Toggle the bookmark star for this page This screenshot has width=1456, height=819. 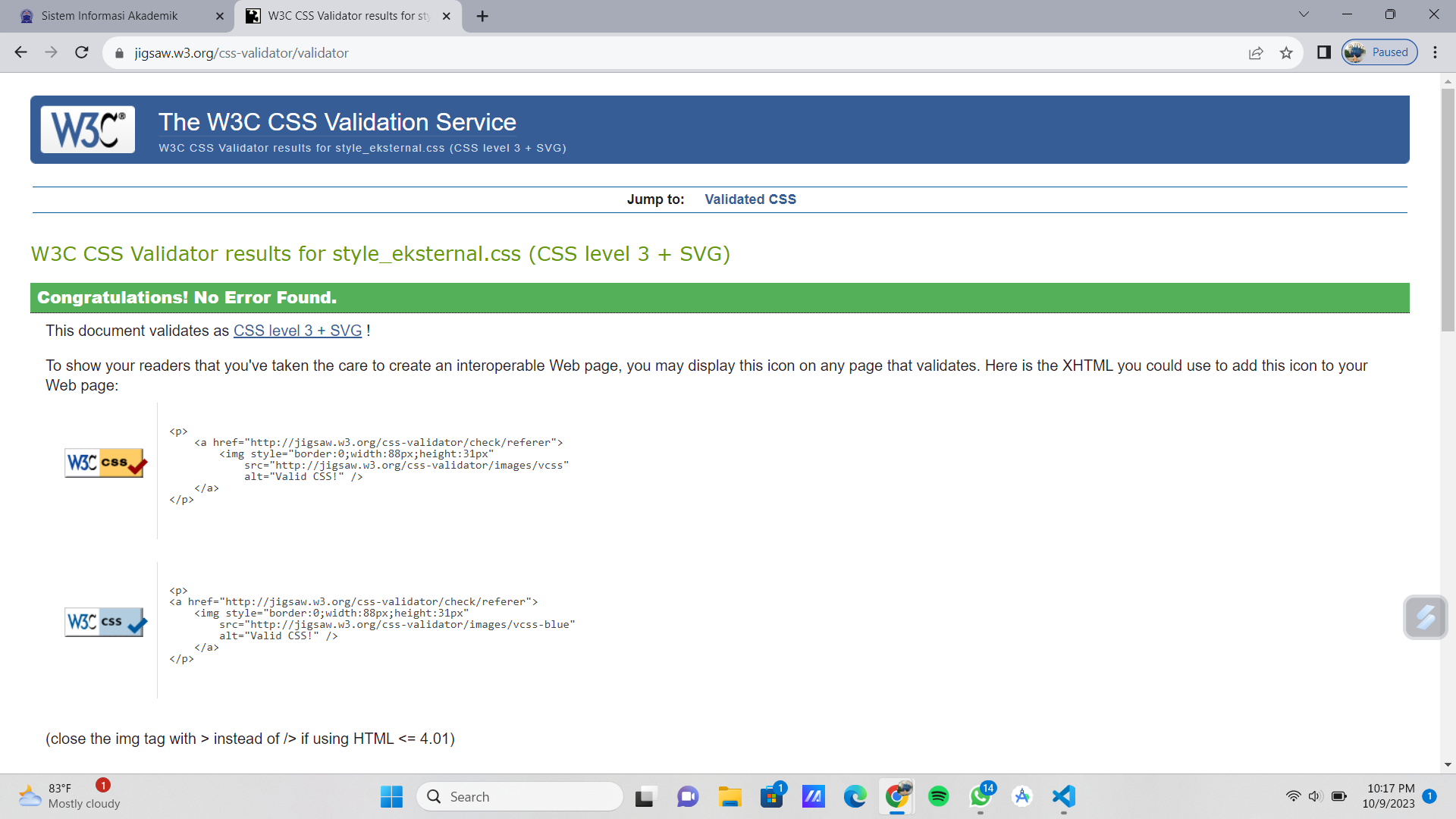[x=1287, y=53]
